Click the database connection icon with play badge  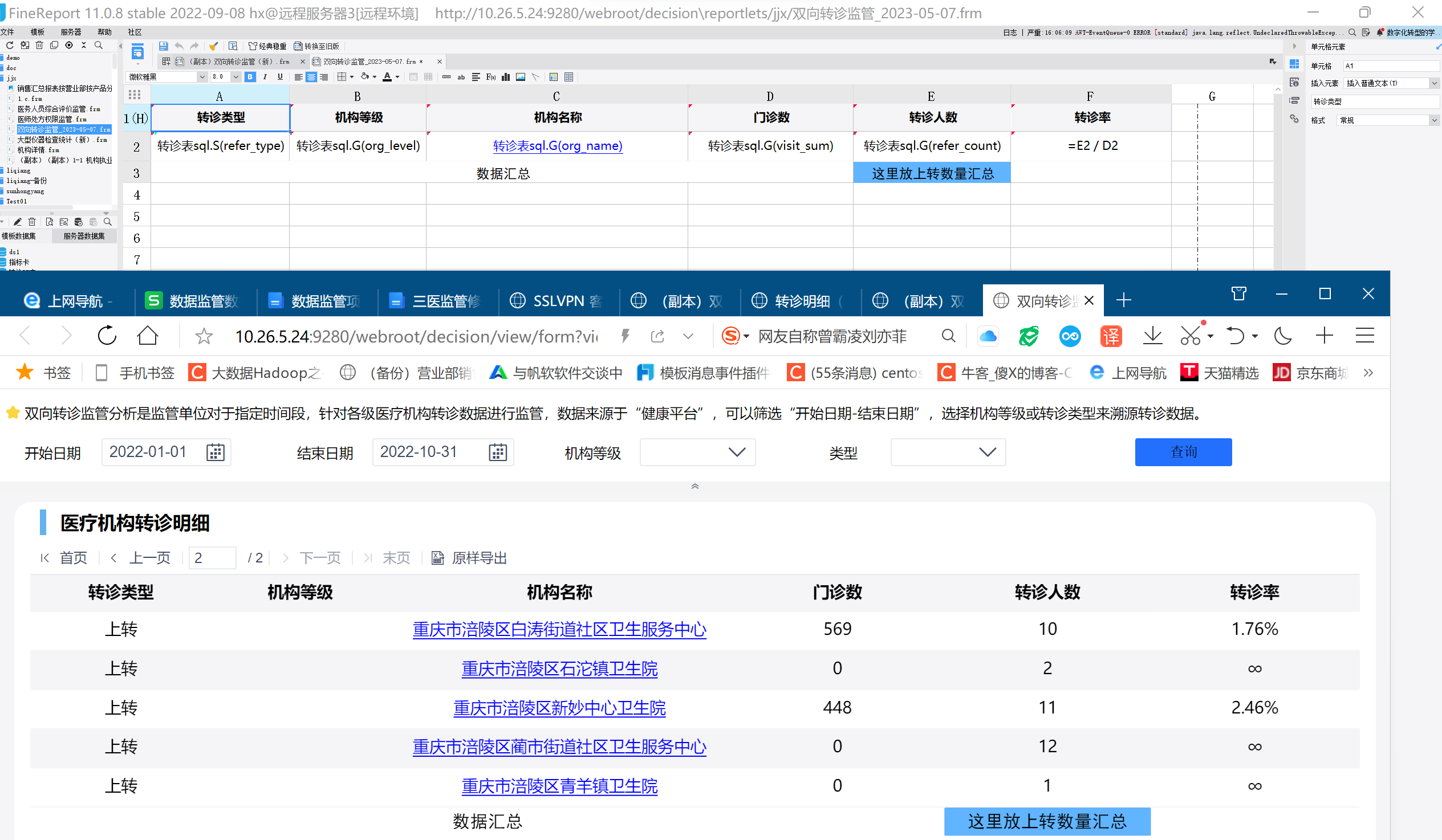pyautogui.click(x=78, y=222)
